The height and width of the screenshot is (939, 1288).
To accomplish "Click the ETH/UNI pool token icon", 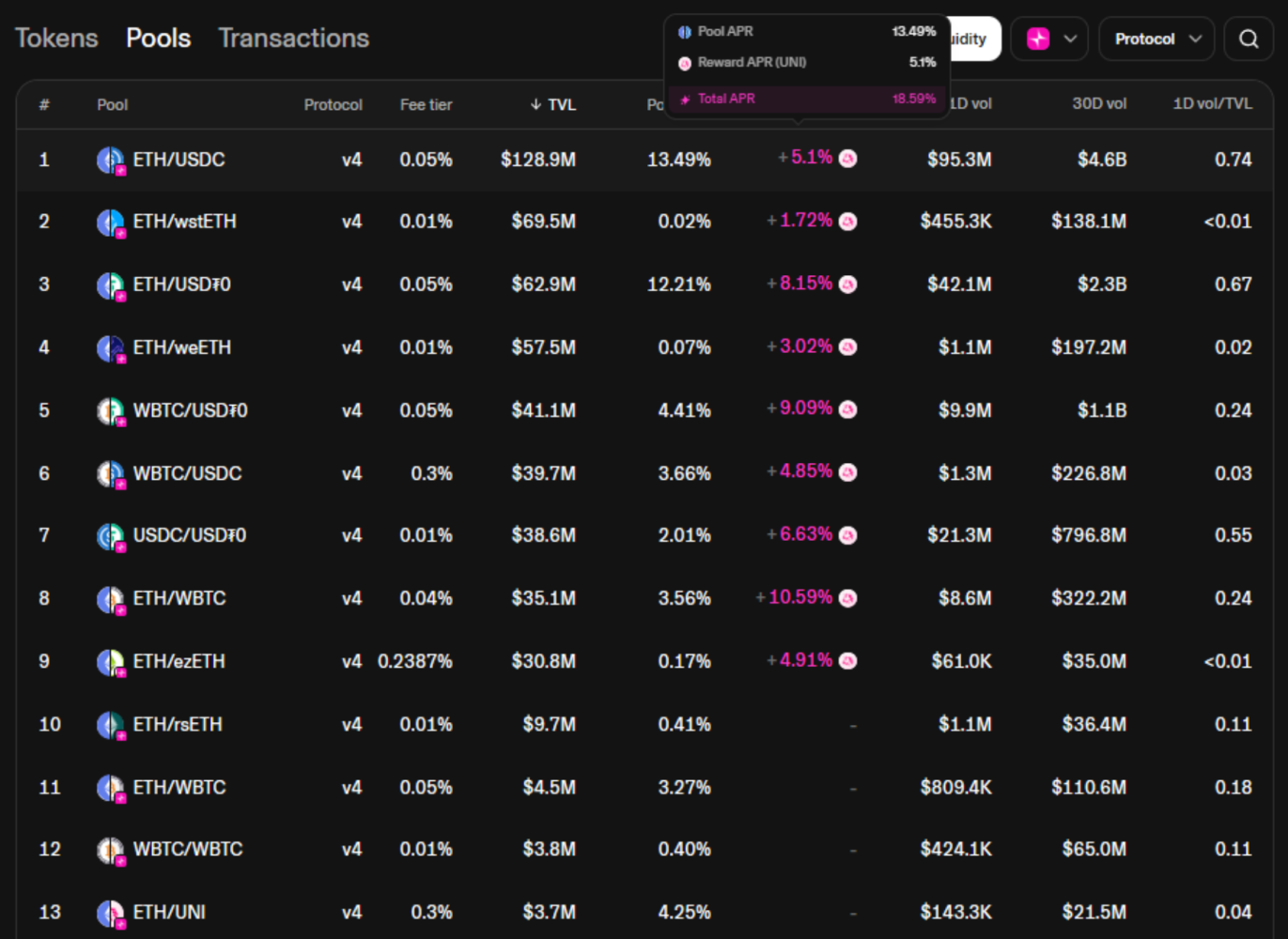I will [x=111, y=913].
